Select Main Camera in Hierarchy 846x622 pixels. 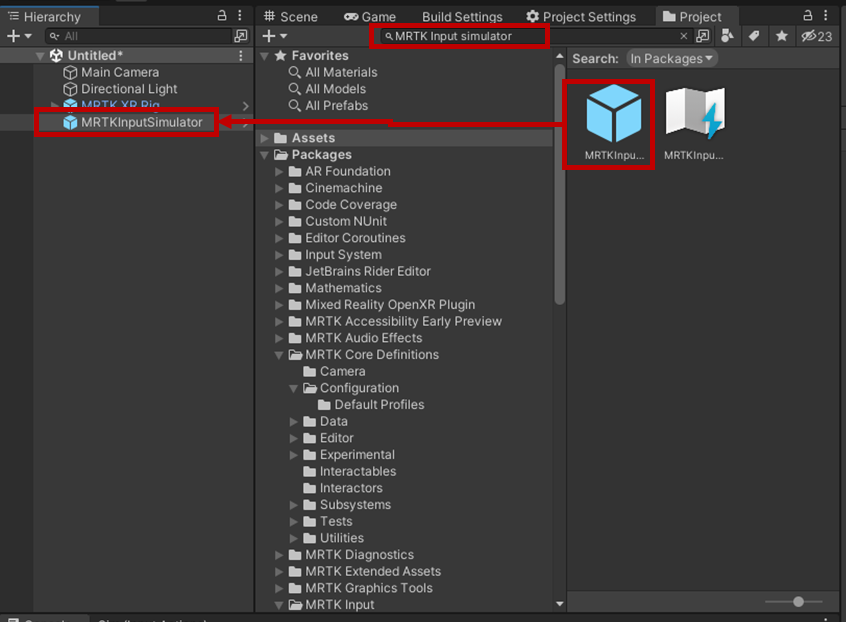tap(120, 72)
